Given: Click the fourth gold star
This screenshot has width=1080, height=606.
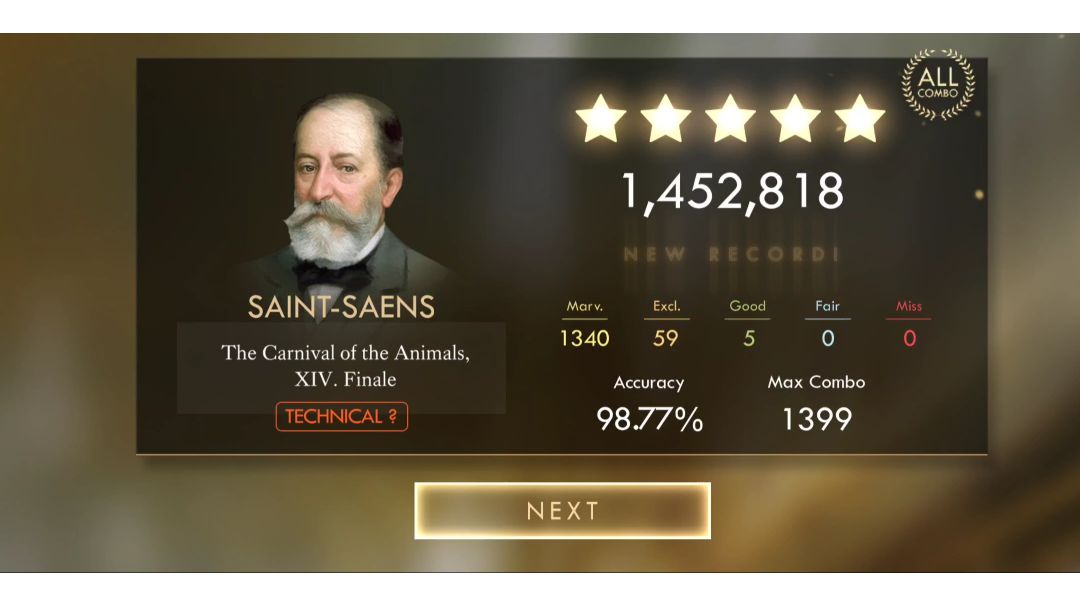Looking at the screenshot, I should [x=795, y=119].
